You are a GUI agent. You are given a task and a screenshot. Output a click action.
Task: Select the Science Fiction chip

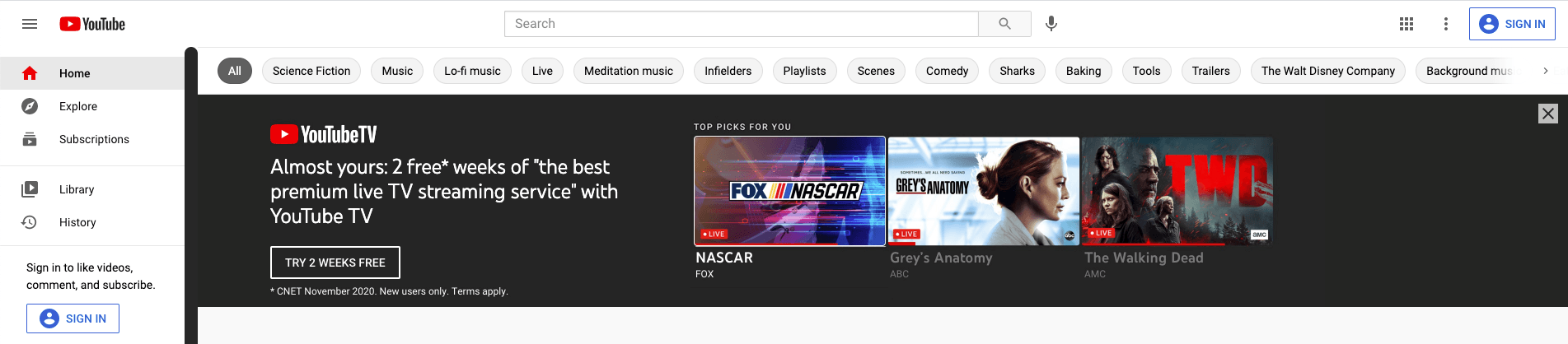coord(311,71)
